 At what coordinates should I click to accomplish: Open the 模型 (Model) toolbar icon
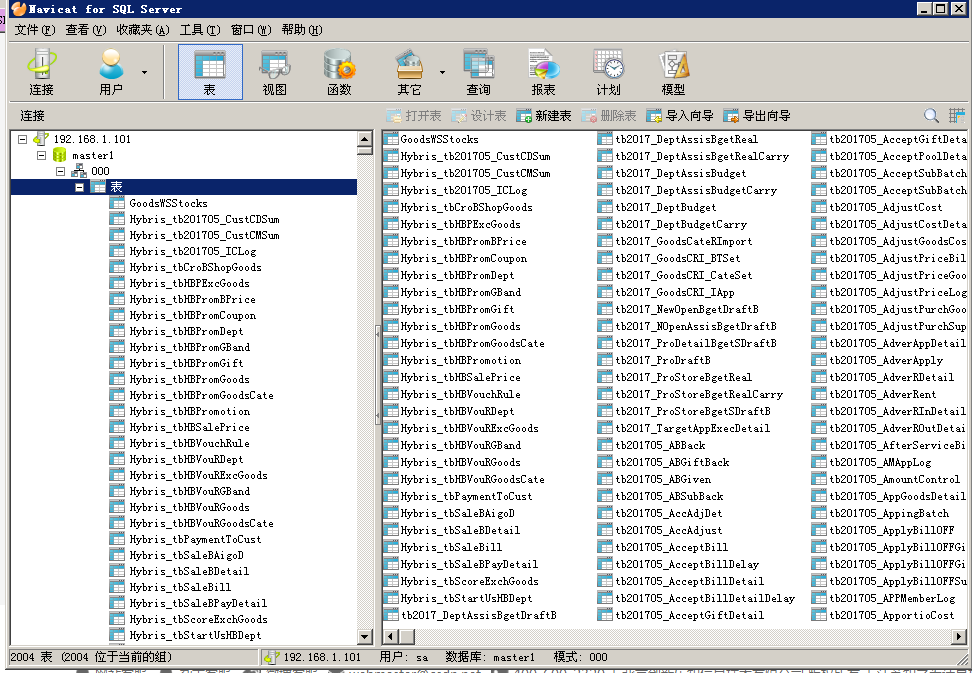(x=673, y=72)
